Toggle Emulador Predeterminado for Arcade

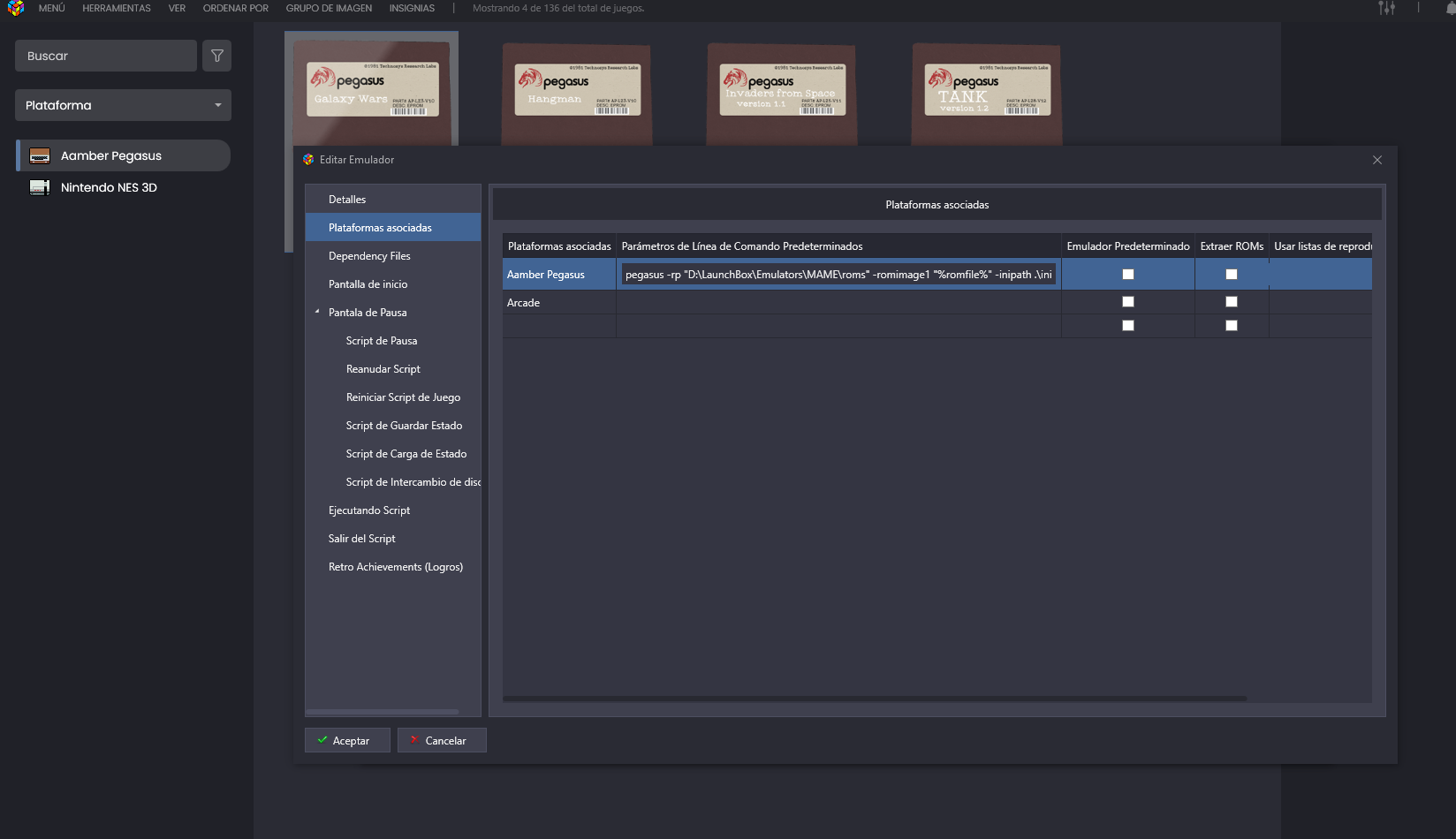[x=1128, y=302]
